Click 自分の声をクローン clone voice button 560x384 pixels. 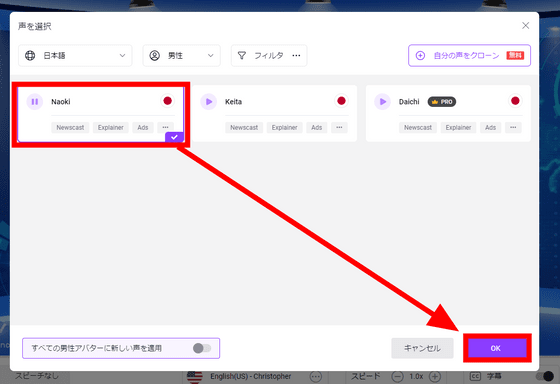tap(470, 56)
